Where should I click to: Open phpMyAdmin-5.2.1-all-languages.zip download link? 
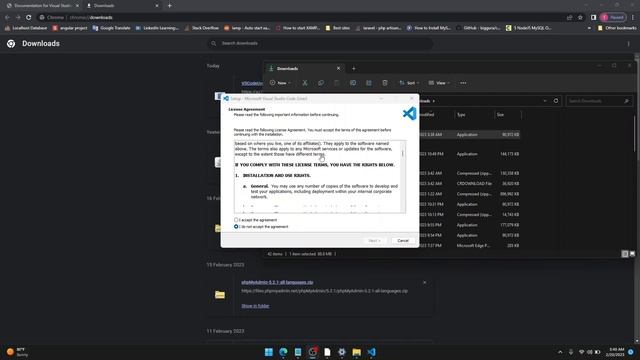pos(277,282)
